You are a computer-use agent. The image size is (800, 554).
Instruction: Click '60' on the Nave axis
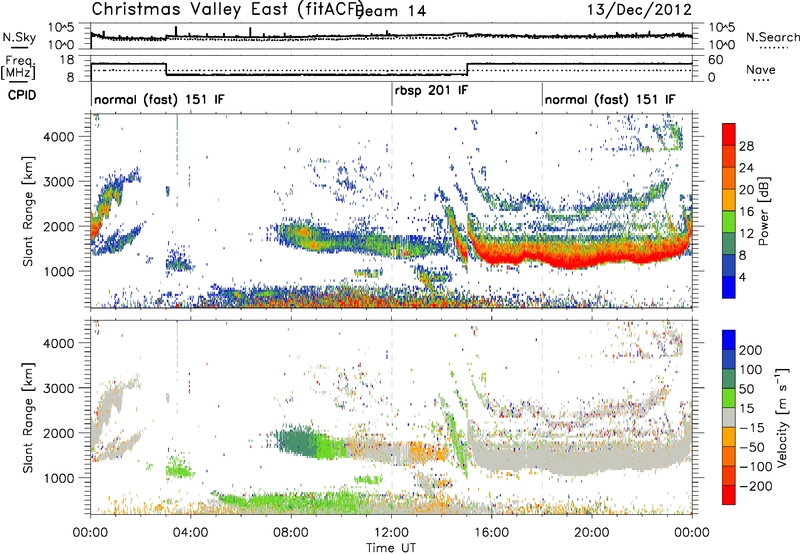tap(715, 60)
